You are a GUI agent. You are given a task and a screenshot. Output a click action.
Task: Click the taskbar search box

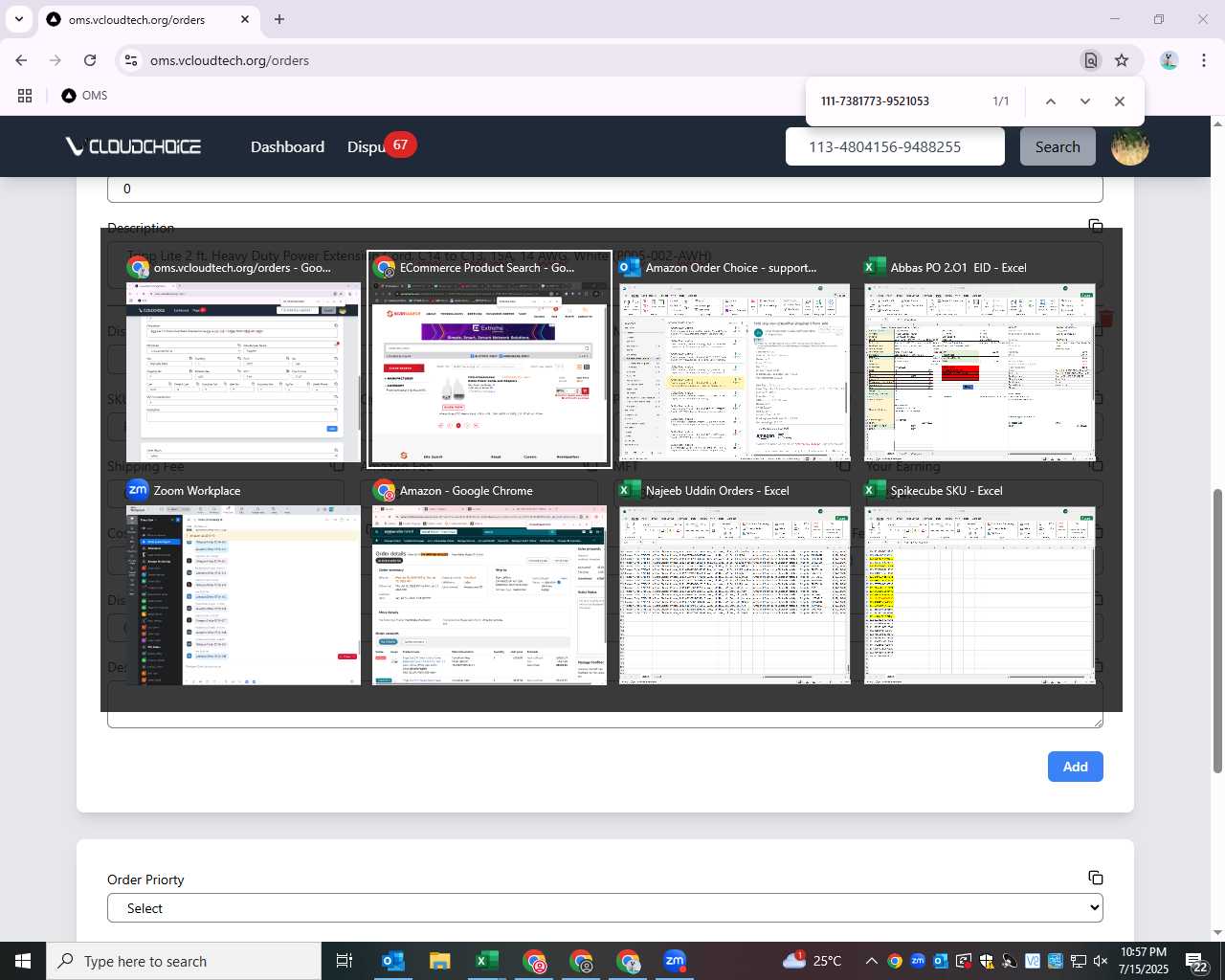pos(184,961)
